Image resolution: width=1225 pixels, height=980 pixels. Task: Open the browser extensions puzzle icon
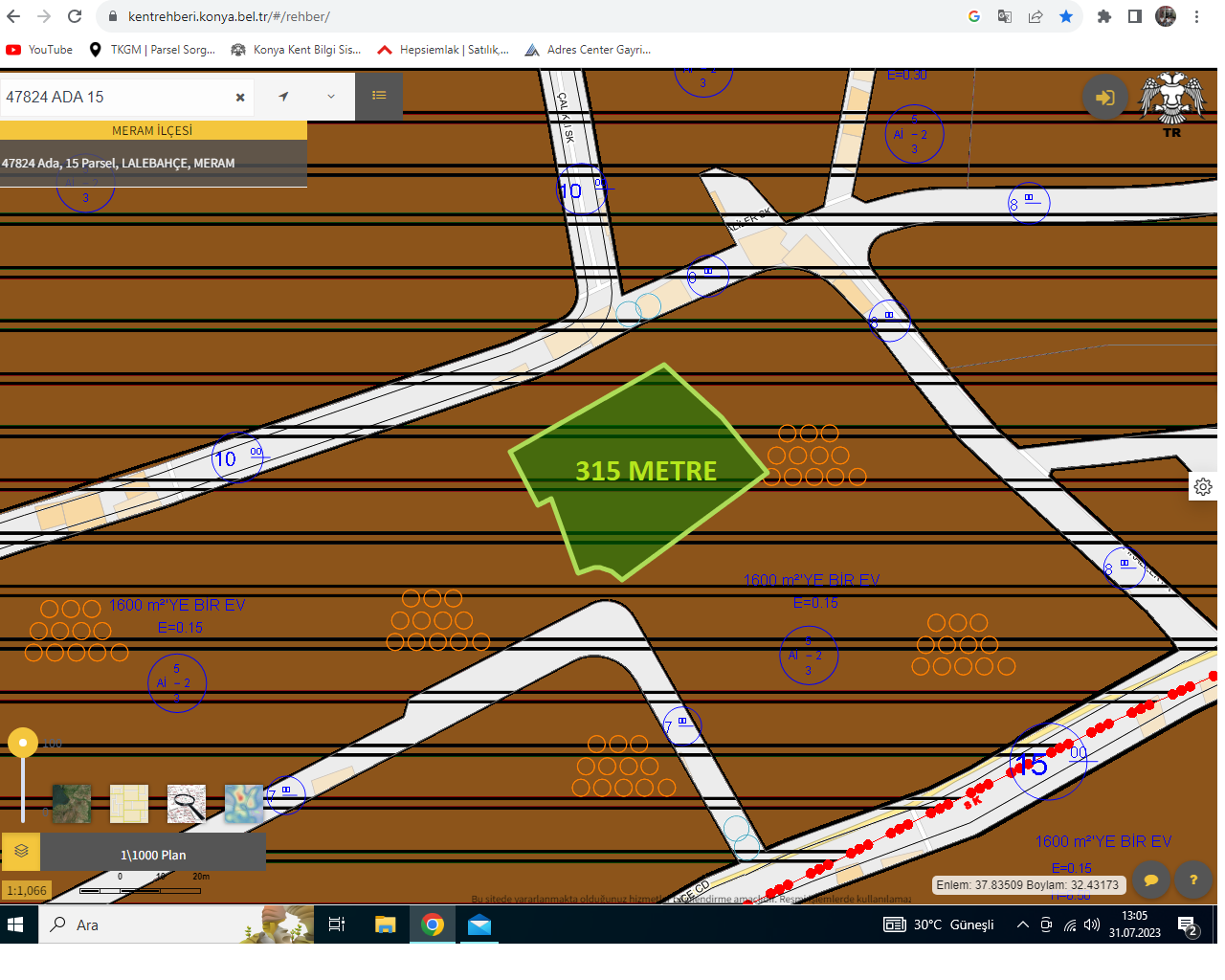click(x=1104, y=16)
